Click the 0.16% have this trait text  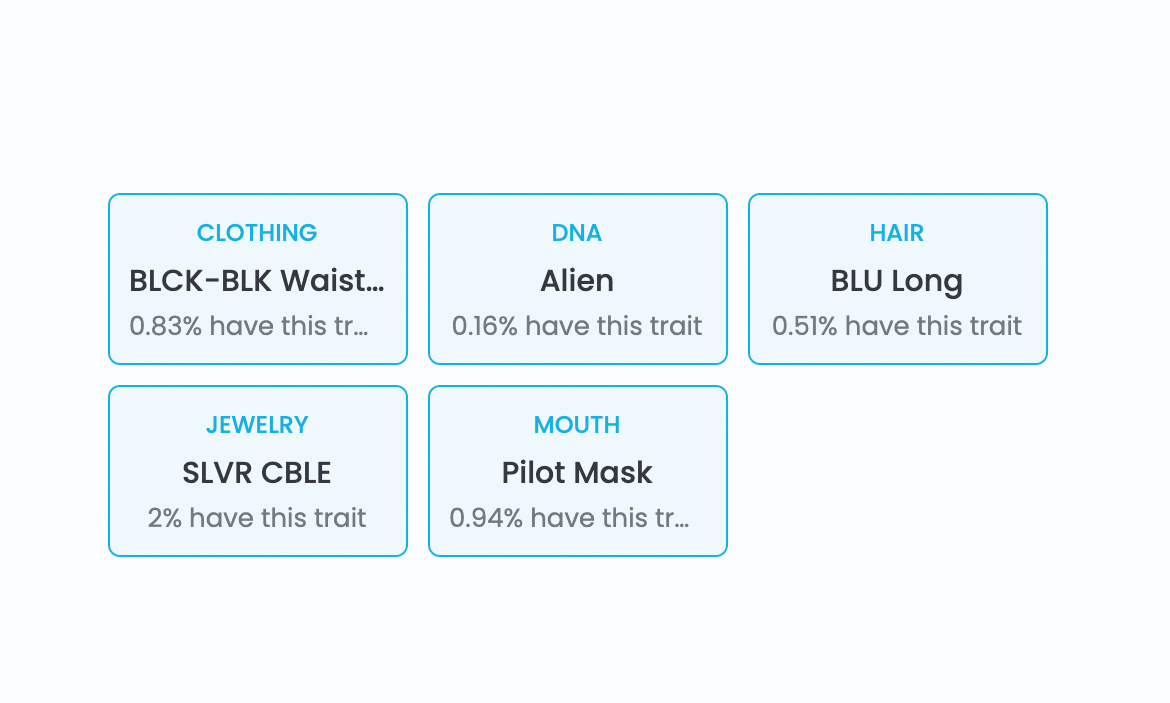pyautogui.click(x=577, y=326)
